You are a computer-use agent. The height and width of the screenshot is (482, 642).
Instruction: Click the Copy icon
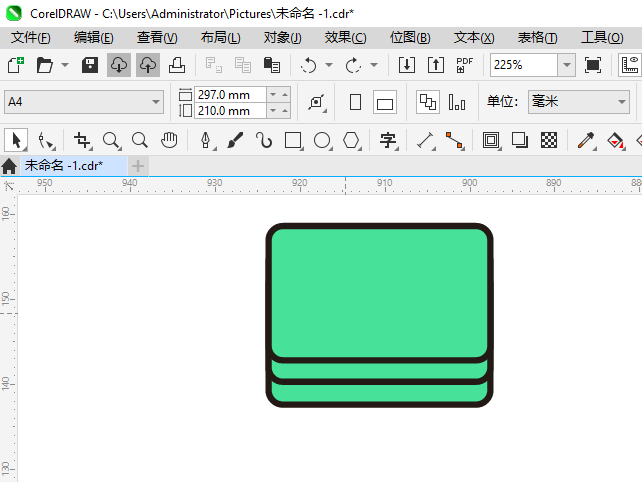point(242,65)
